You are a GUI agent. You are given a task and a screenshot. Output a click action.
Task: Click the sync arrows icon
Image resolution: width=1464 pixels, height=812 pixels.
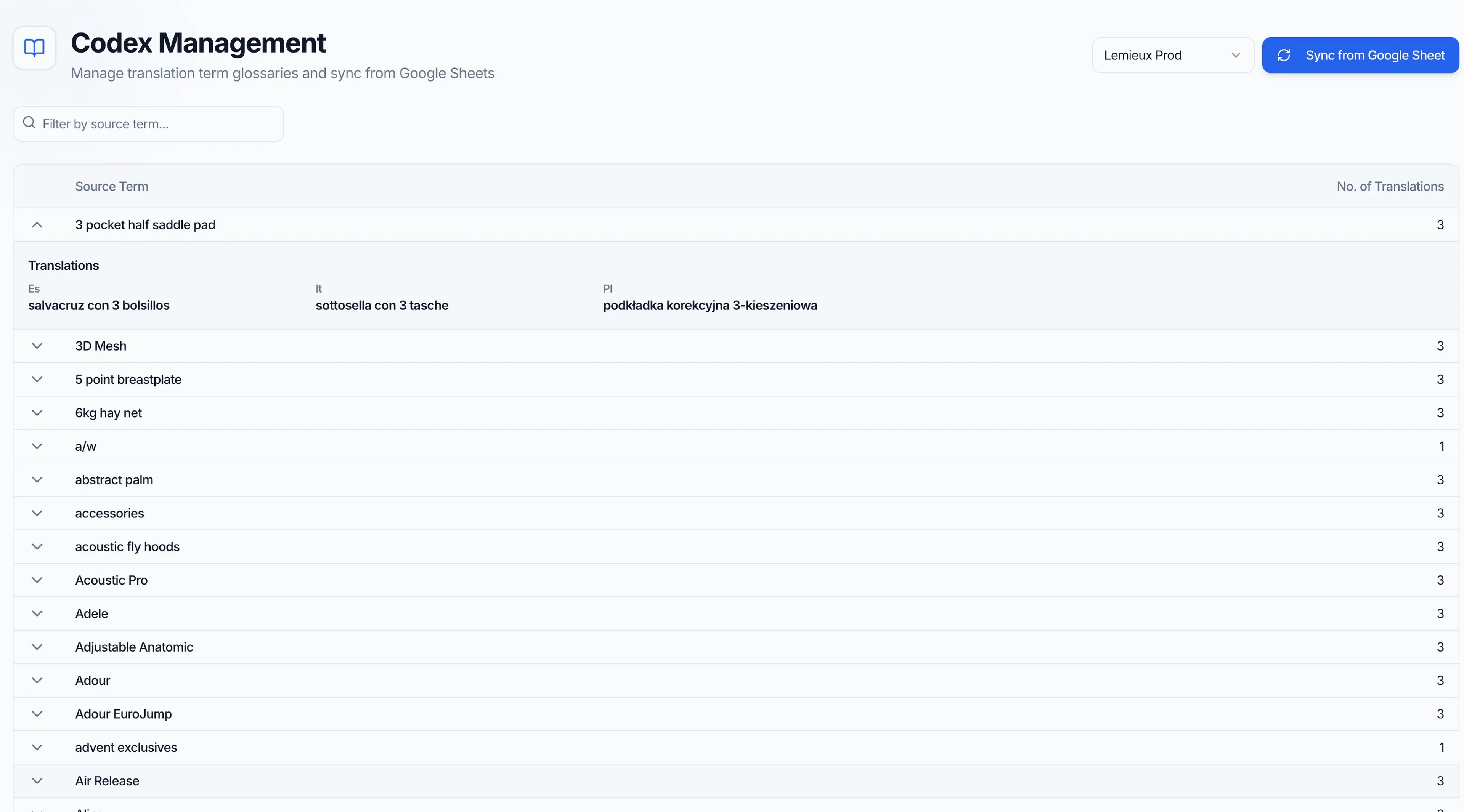1283,55
